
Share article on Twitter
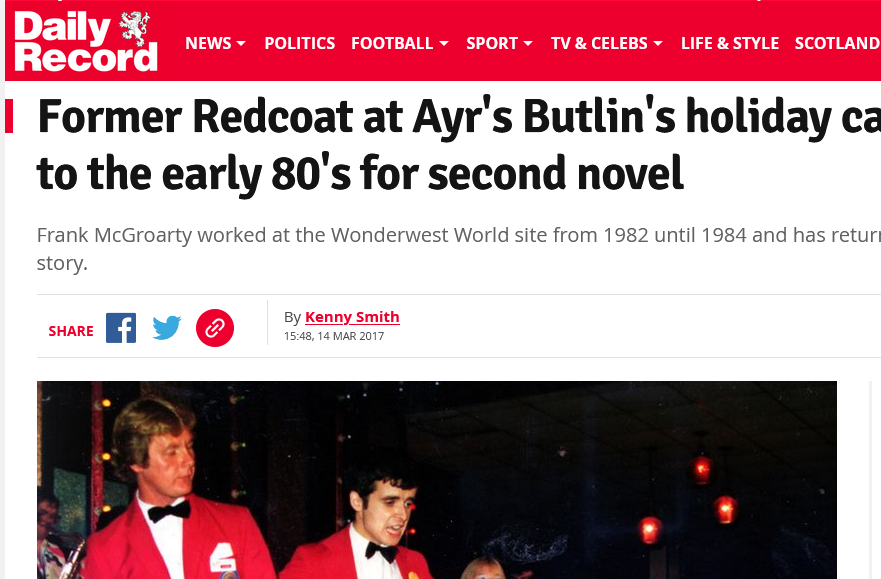coord(167,328)
